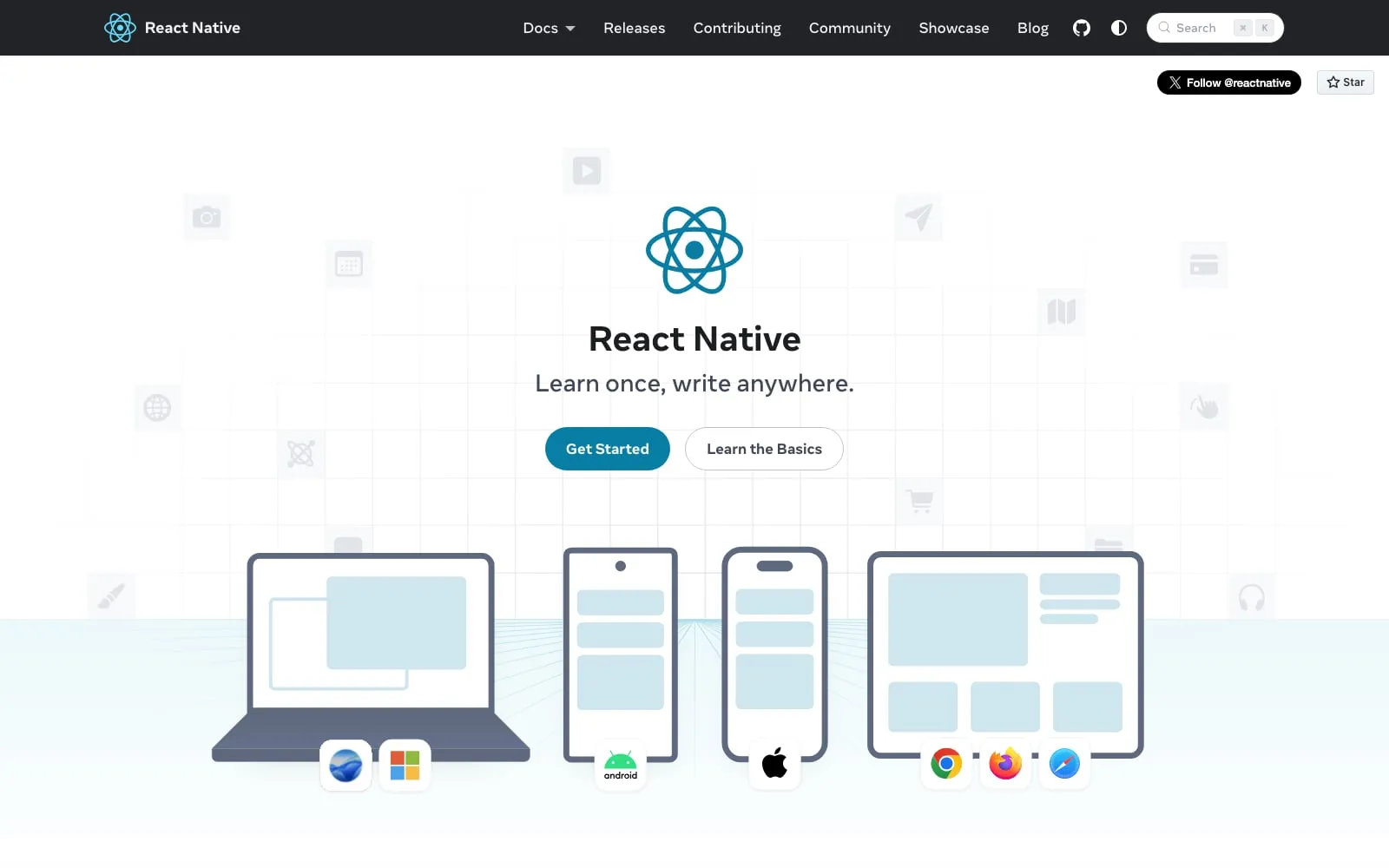Click the faded paintbrush tile icon
Image resolution: width=1389 pixels, height=868 pixels.
coord(111,596)
